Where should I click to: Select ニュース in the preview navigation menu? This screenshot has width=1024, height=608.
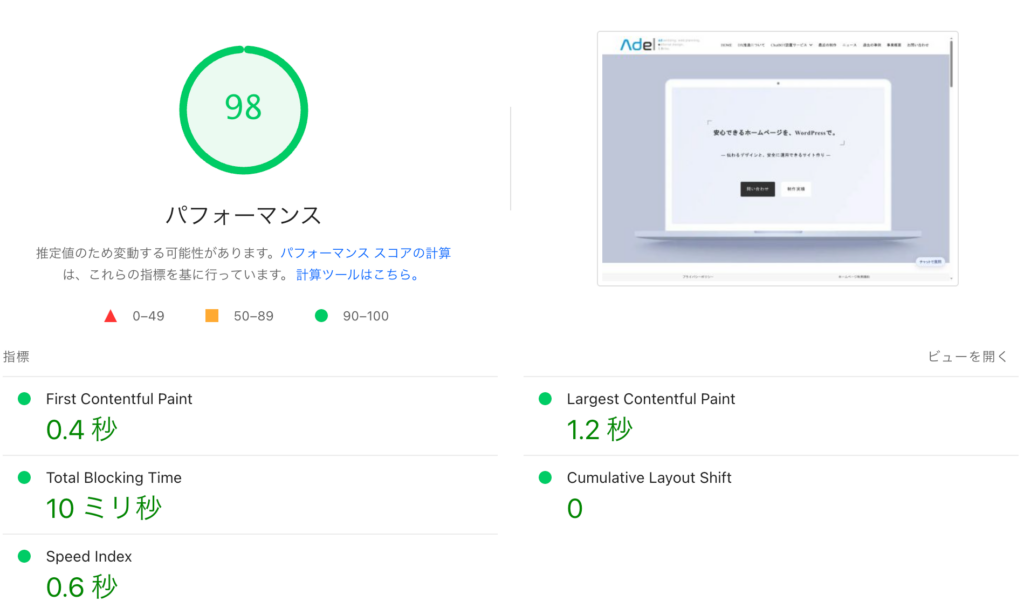coord(850,44)
